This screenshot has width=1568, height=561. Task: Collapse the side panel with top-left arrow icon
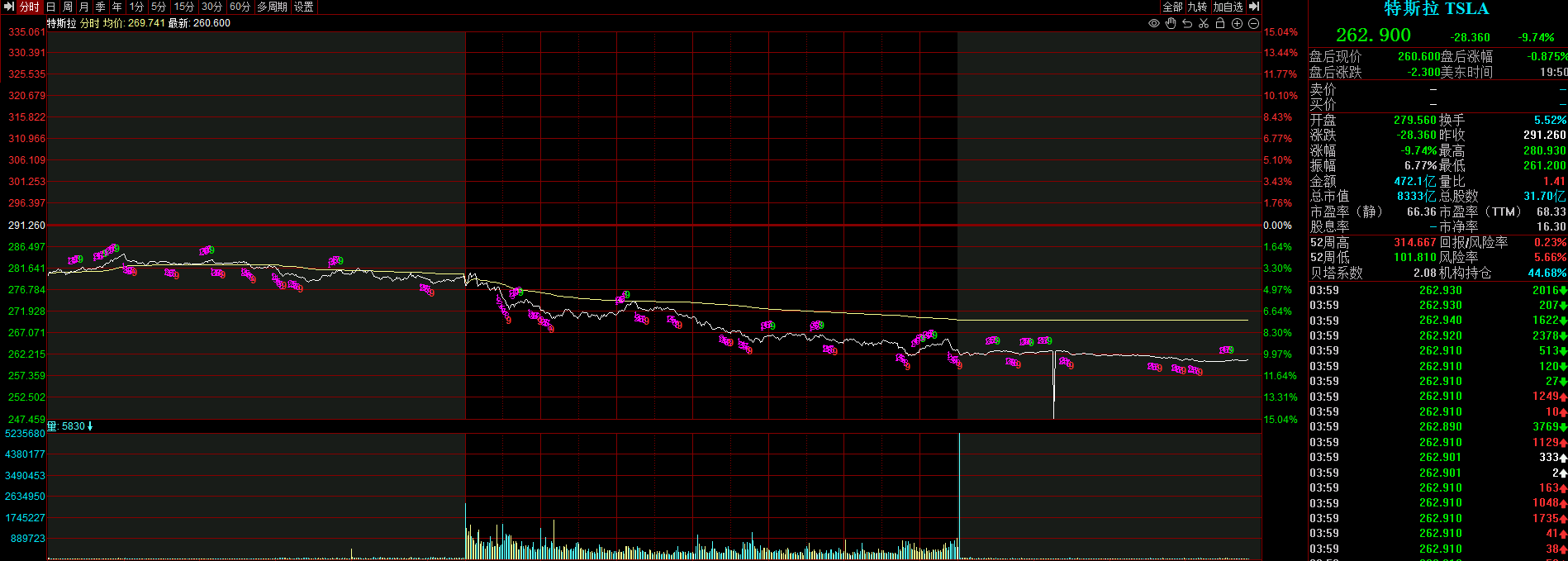pyautogui.click(x=9, y=7)
